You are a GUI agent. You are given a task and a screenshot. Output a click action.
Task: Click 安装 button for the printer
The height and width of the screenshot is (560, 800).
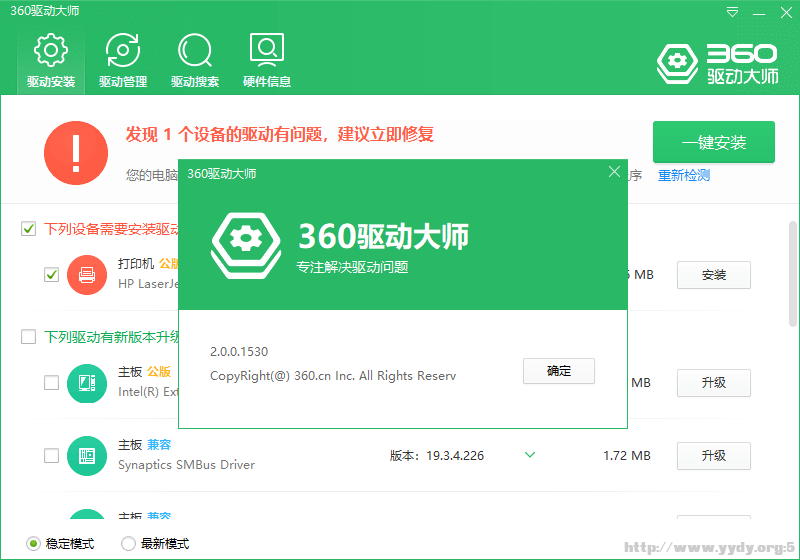click(714, 275)
